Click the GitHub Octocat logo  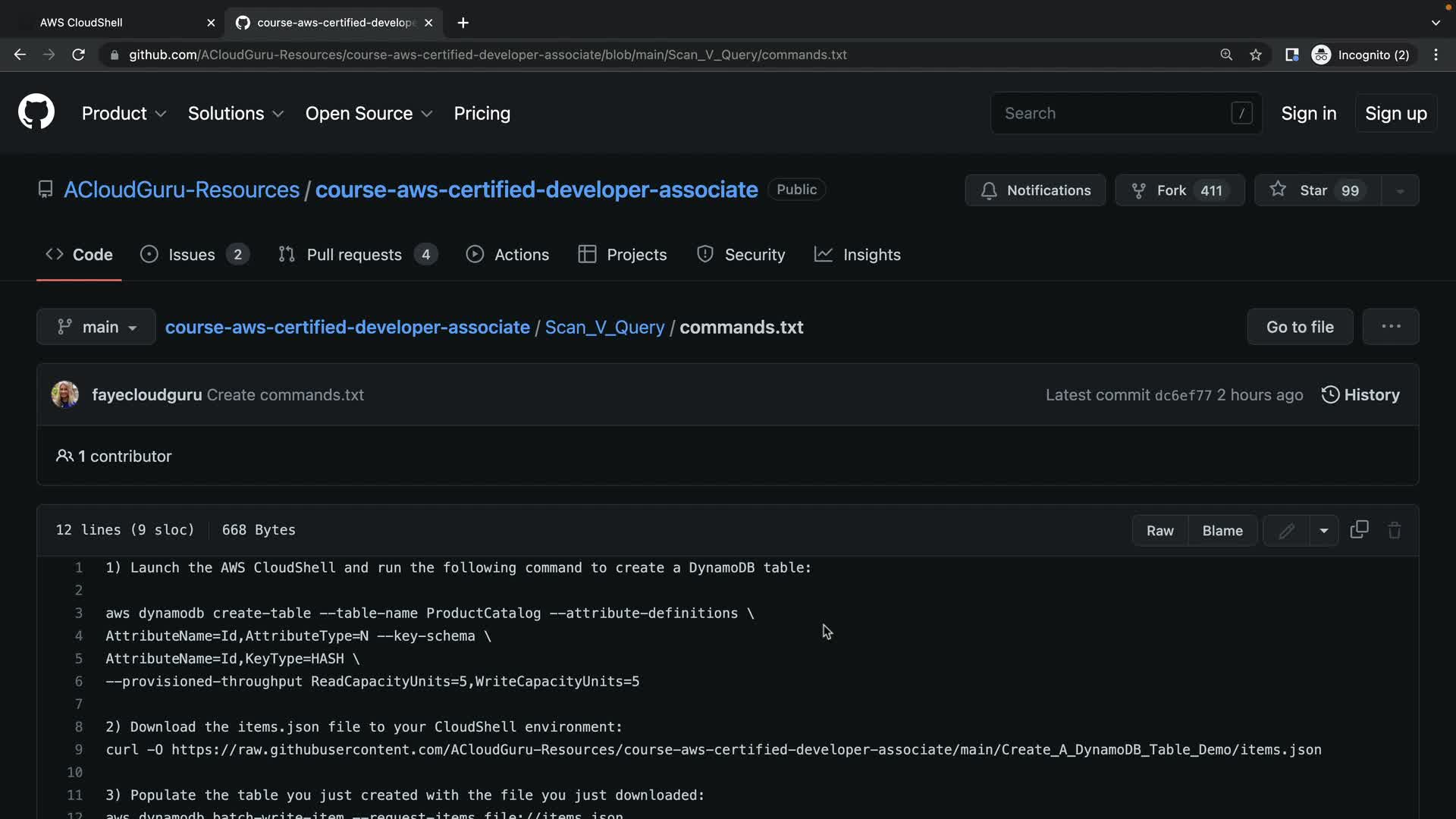click(x=36, y=112)
